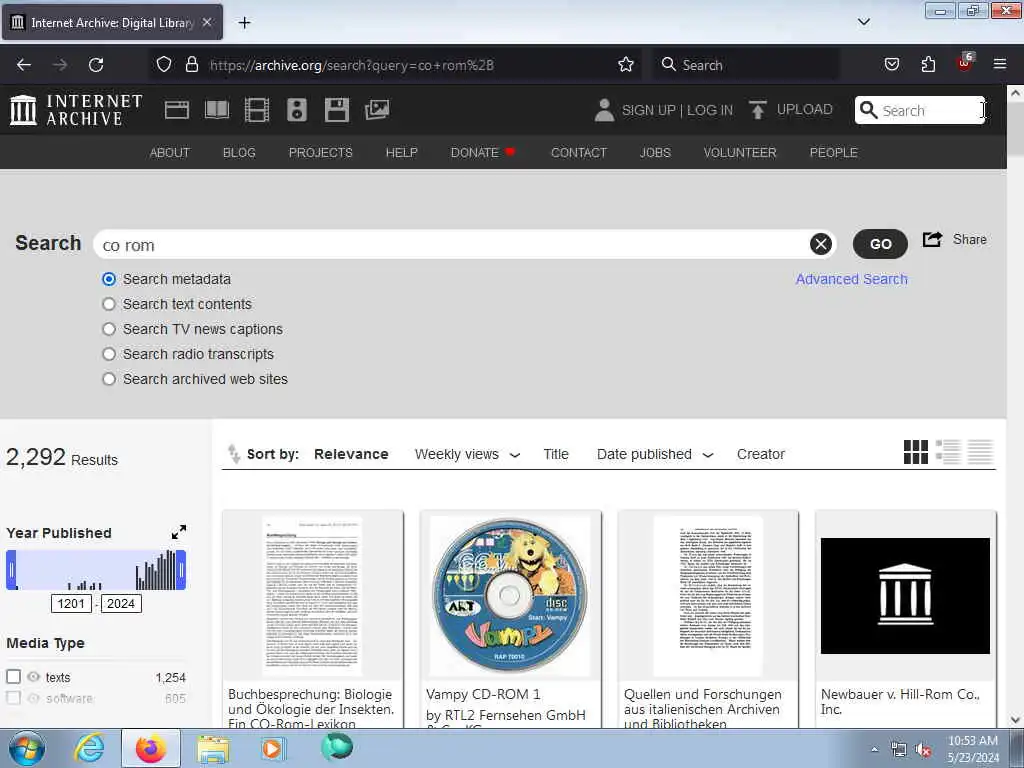Click the padlock site info icon
The width and height of the screenshot is (1024, 768).
click(191, 65)
